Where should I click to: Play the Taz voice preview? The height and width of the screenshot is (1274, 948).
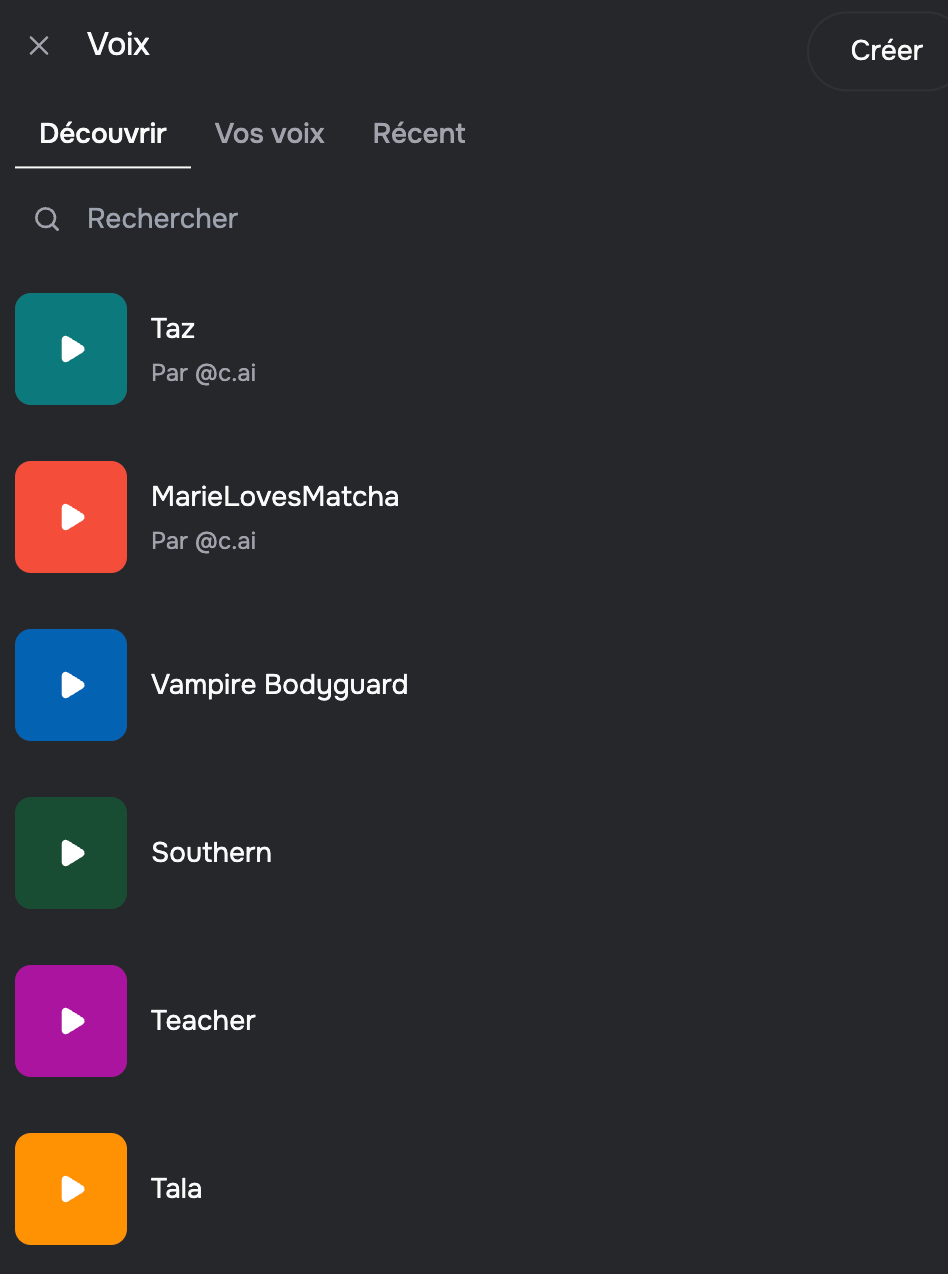pyautogui.click(x=71, y=349)
